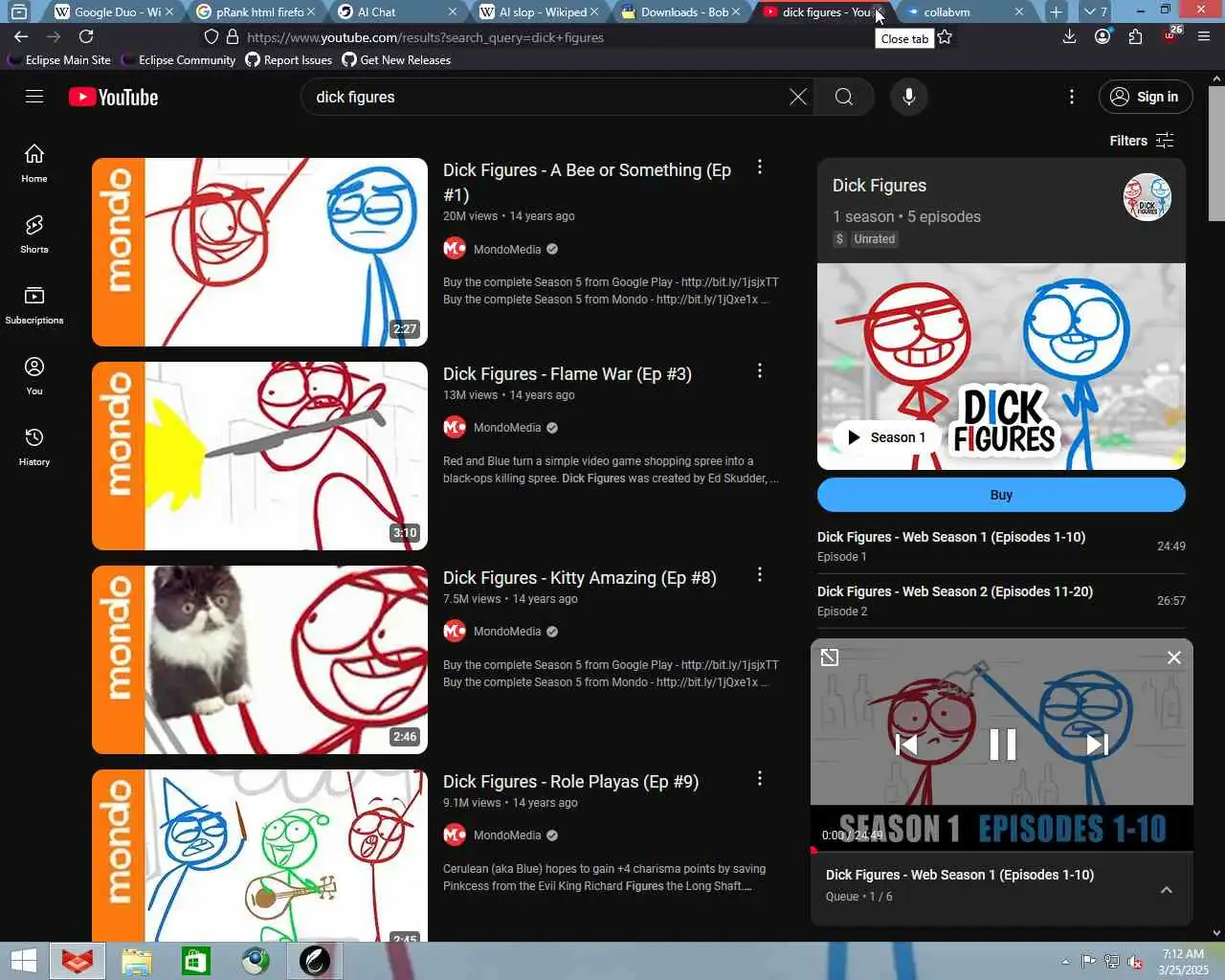Open Eclipse Main Site bookmark
This screenshot has width=1225, height=980.
click(59, 60)
